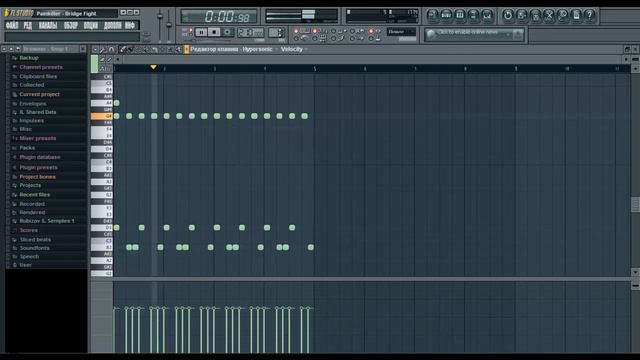Open the Step Sequencer window icon
This screenshot has width=640, height=360.
[446, 16]
